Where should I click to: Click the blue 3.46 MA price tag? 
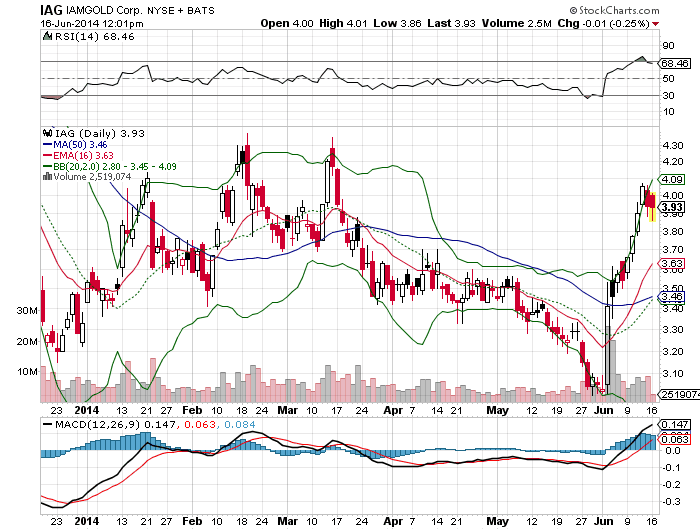(672, 296)
